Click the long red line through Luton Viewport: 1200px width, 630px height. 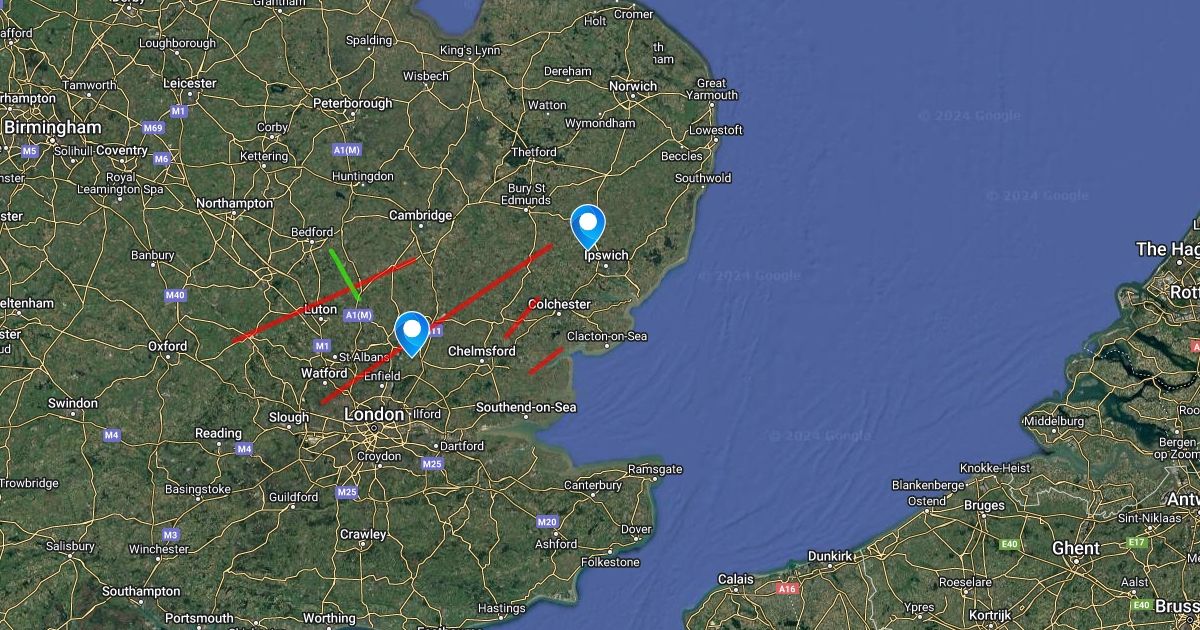[323, 301]
